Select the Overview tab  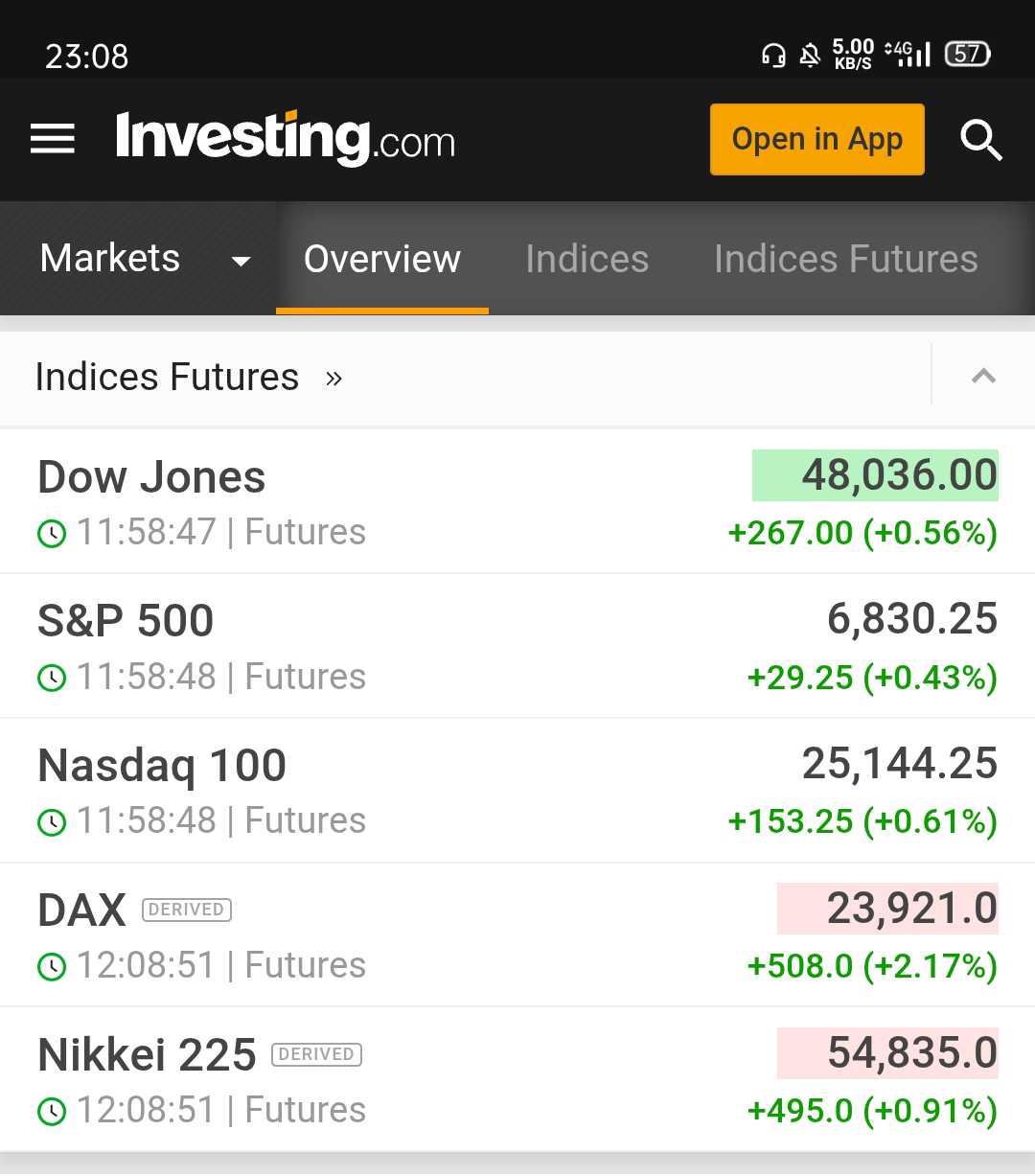pos(382,259)
